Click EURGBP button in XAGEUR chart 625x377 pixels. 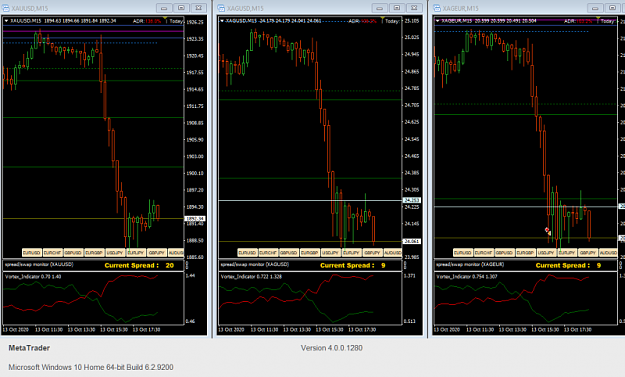tap(525, 253)
